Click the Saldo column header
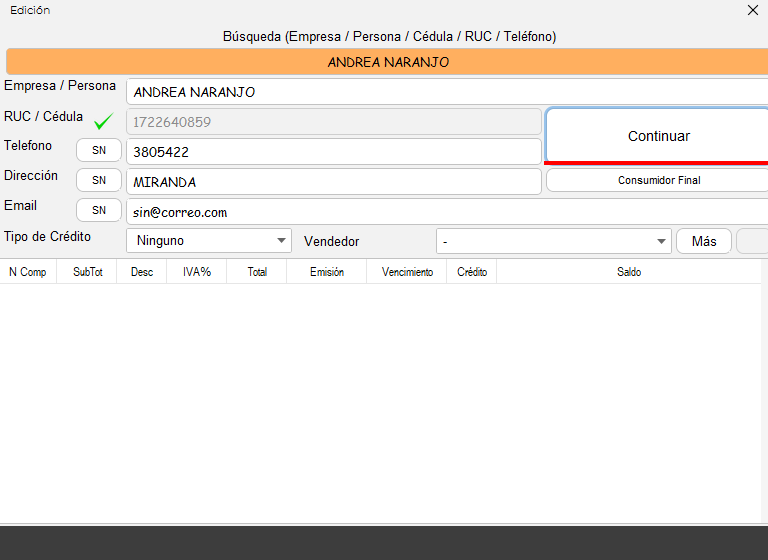768x560 pixels. [629, 272]
